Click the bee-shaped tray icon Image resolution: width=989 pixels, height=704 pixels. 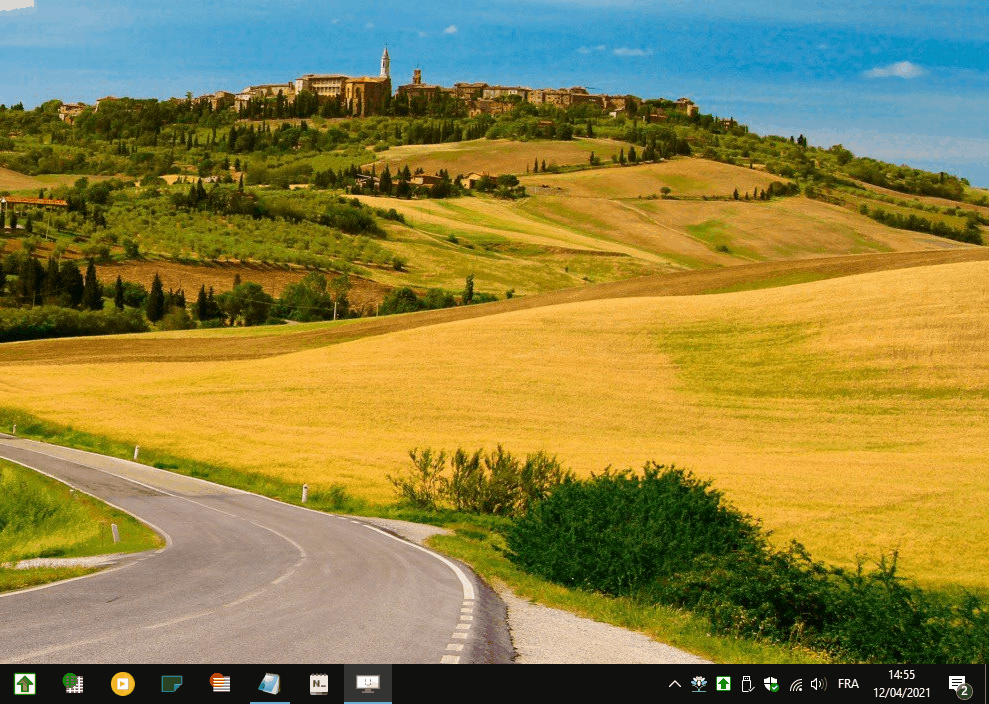[x=699, y=684]
